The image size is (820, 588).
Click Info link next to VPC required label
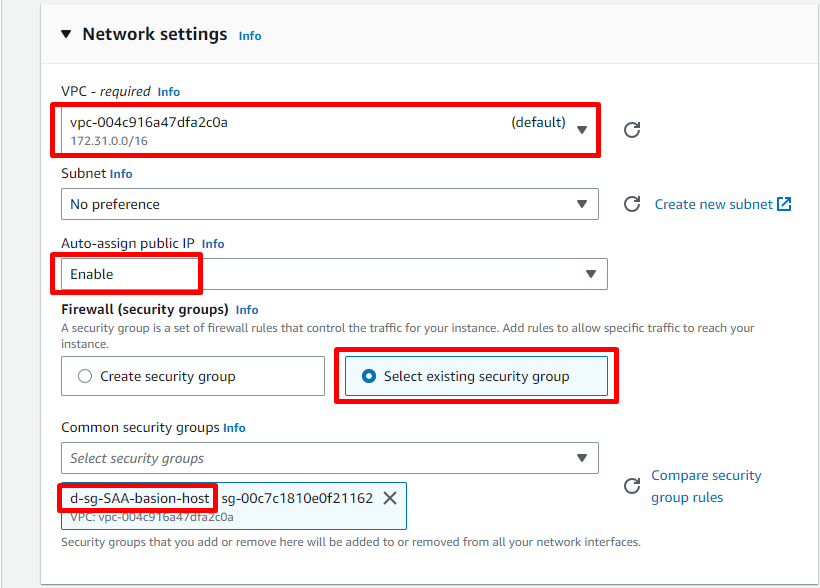[169, 92]
